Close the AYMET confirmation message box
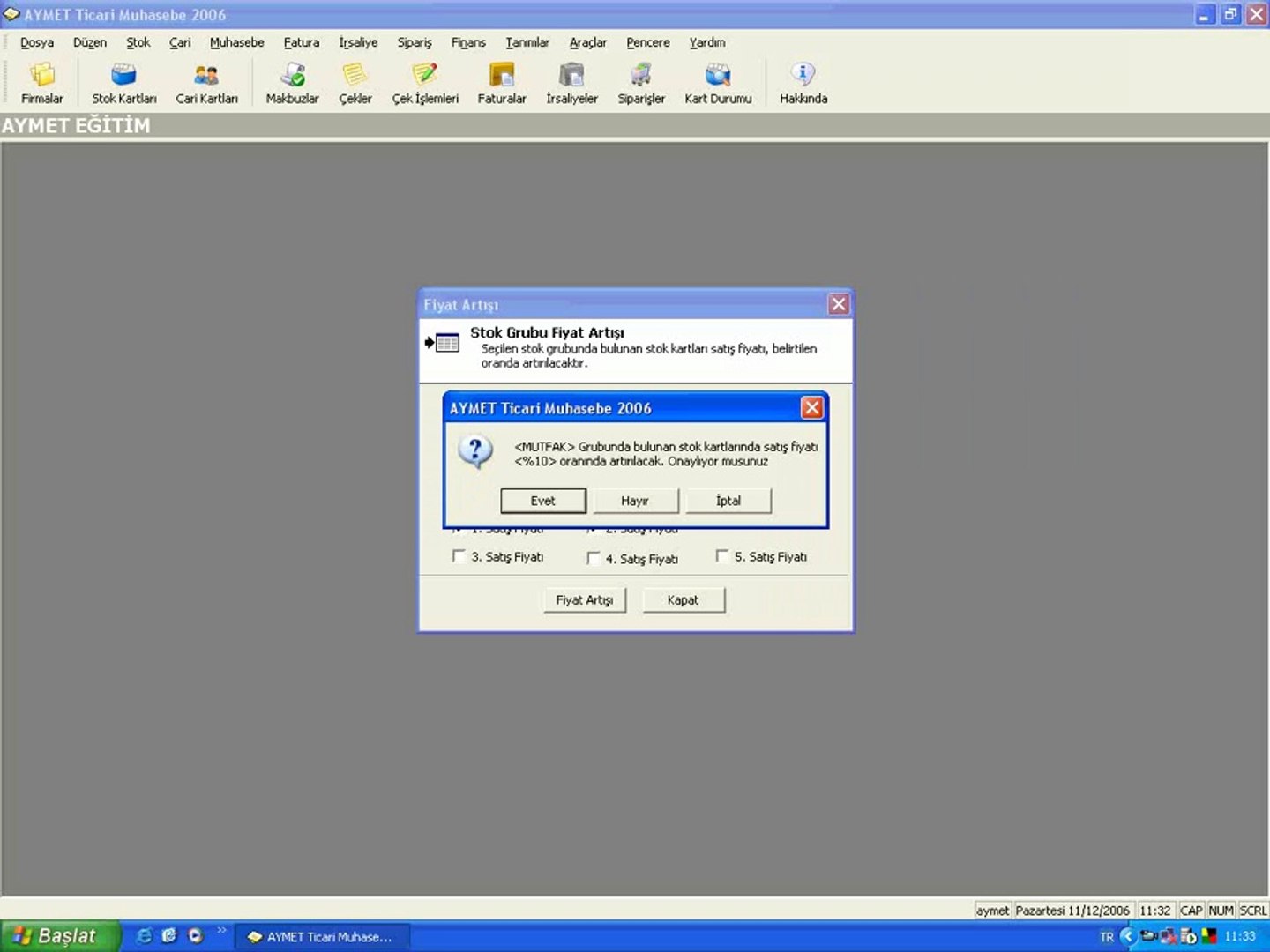 pos(811,407)
